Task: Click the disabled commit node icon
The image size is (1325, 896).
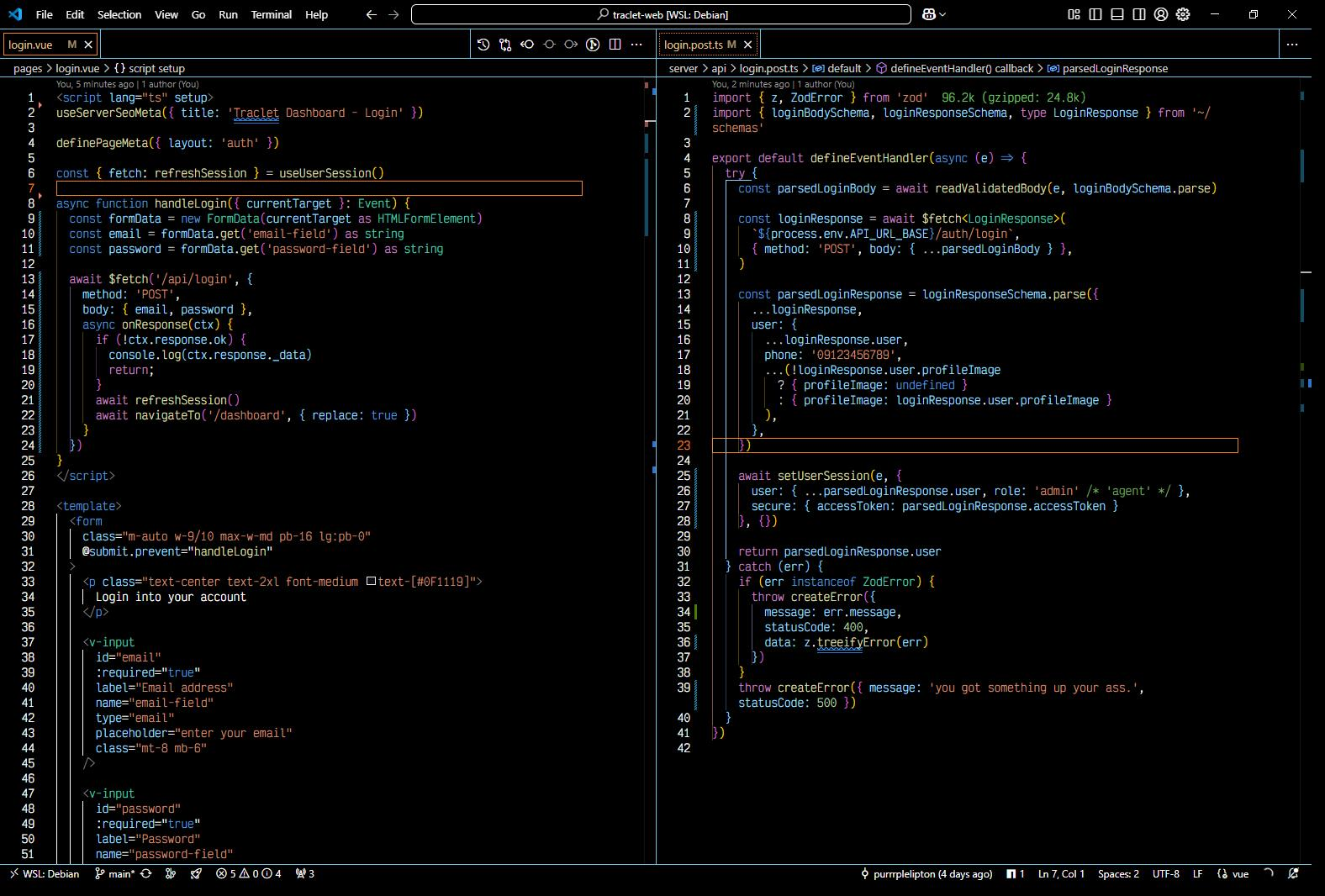Action: coord(549,45)
